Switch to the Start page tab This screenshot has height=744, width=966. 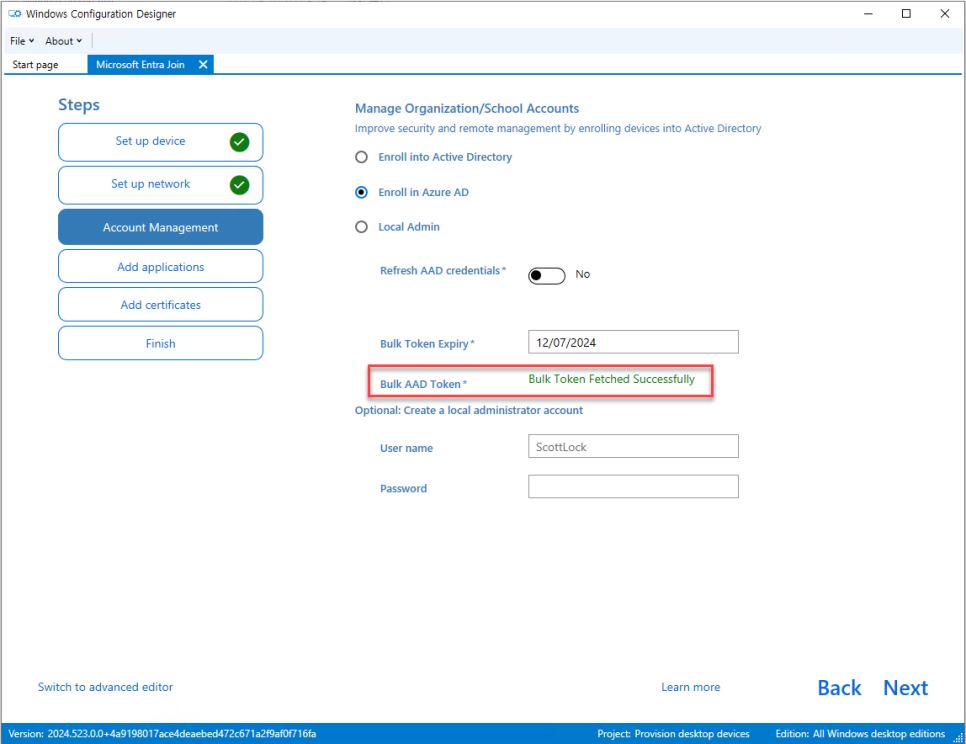[x=35, y=64]
